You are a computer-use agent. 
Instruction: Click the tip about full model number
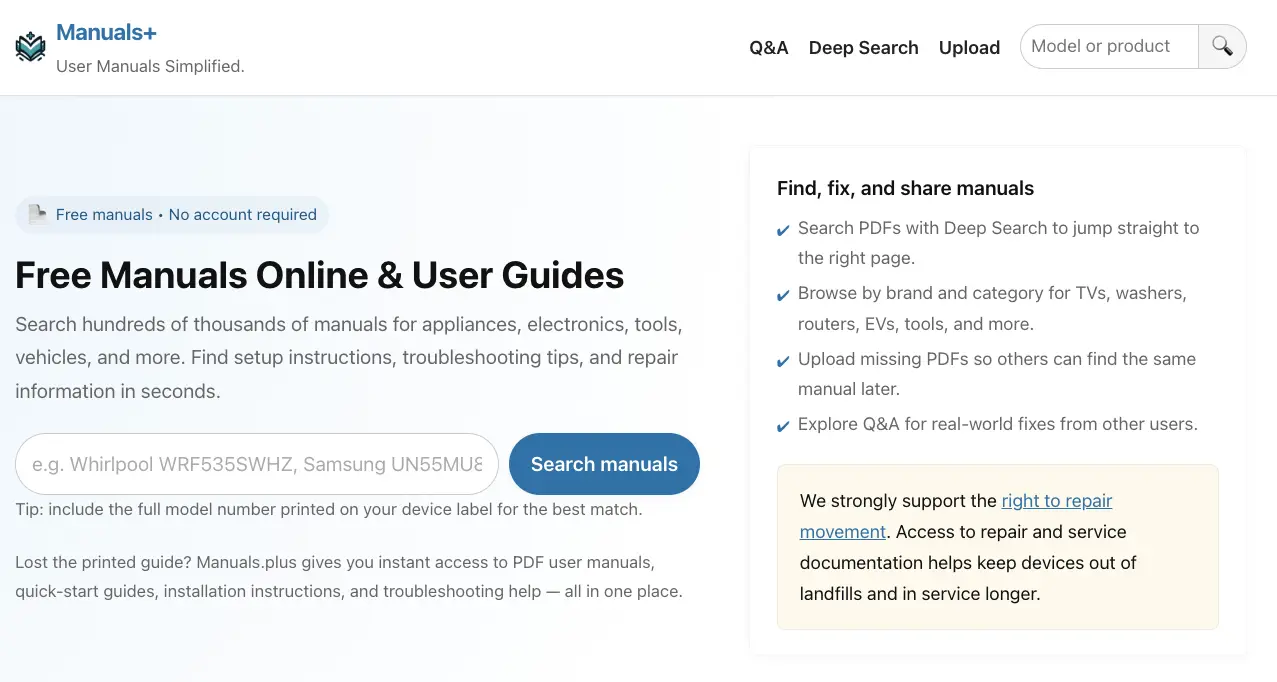pos(328,509)
